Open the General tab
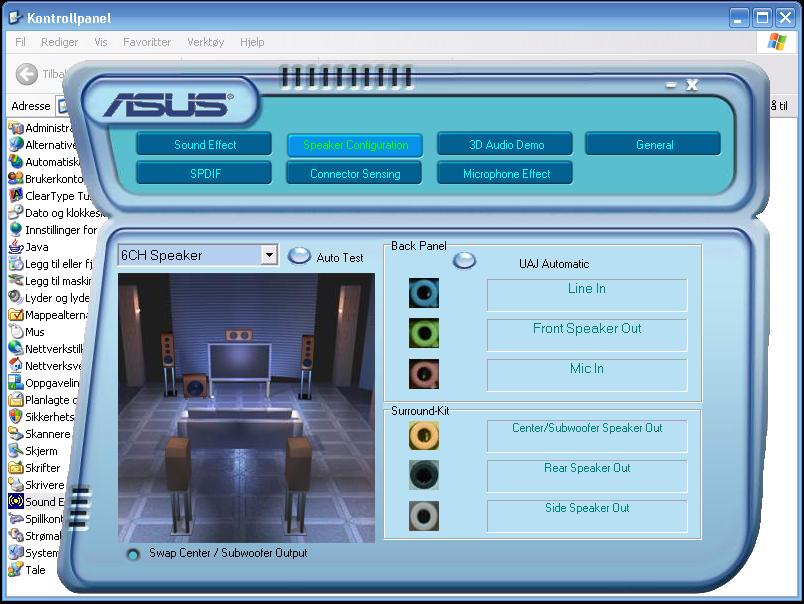This screenshot has width=804, height=604. (x=653, y=145)
